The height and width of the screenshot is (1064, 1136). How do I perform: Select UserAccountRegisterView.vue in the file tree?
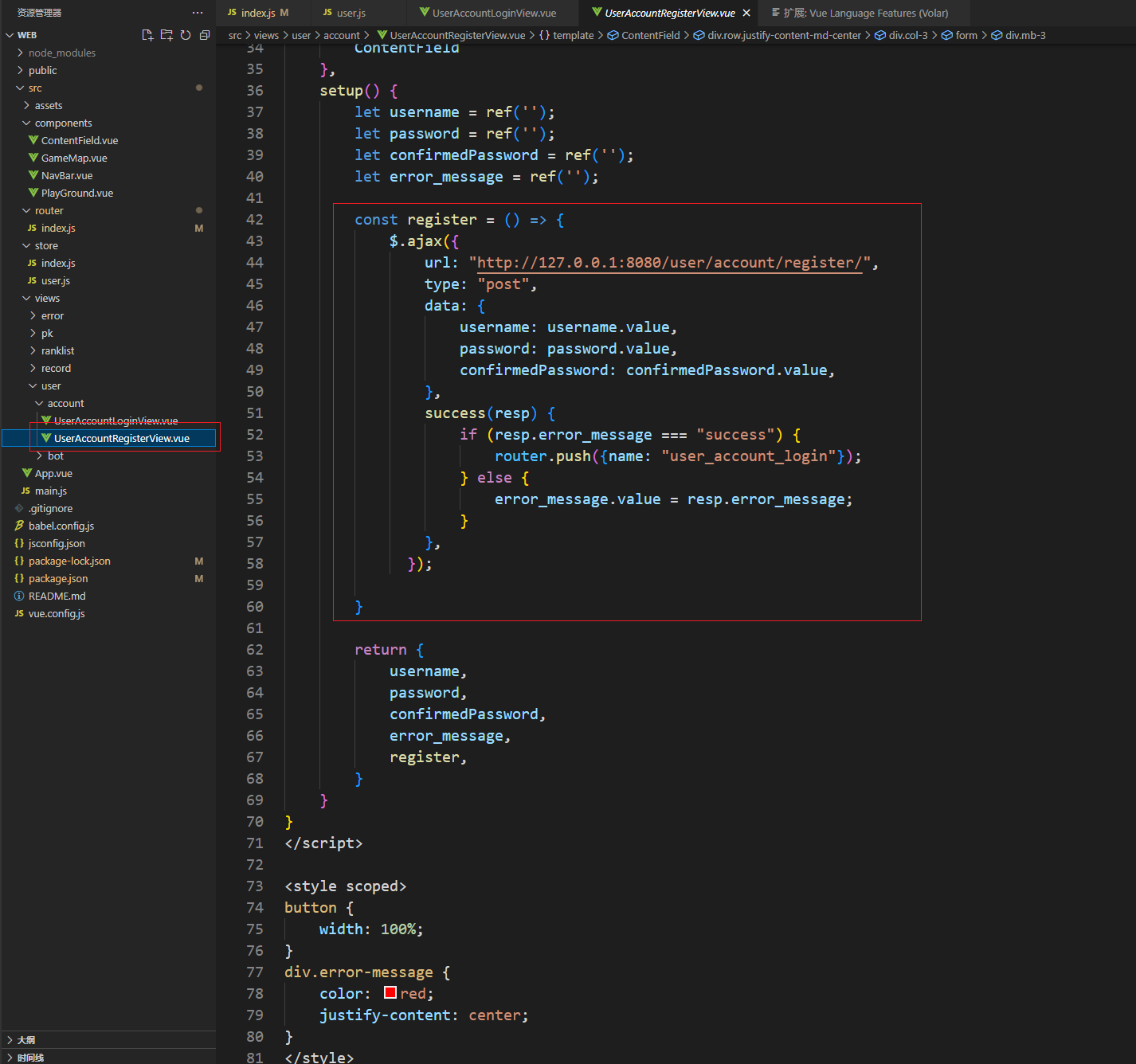click(122, 438)
